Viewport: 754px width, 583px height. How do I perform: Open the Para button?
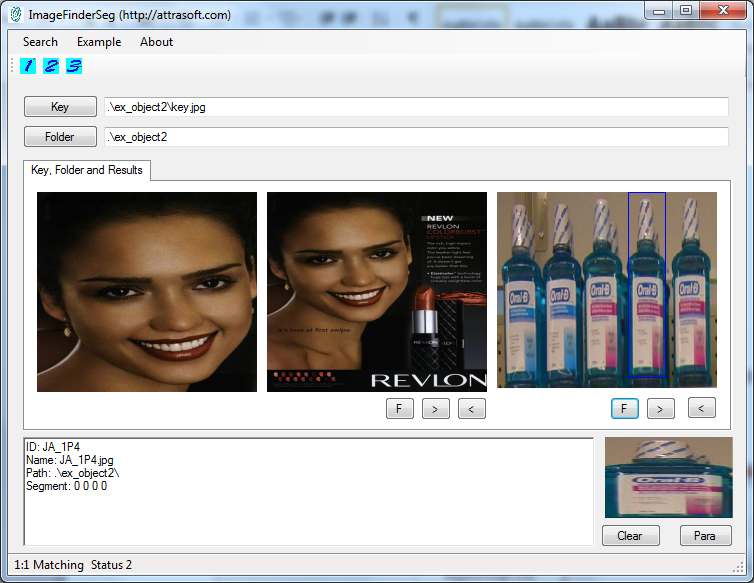tap(705, 536)
